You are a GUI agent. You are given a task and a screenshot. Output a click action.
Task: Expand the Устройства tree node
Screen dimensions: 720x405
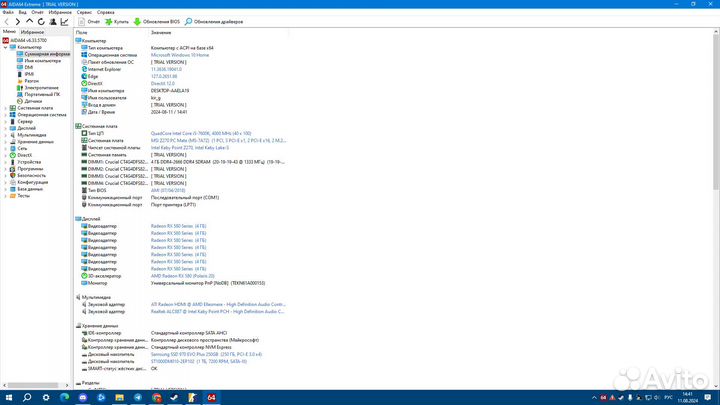[6, 162]
